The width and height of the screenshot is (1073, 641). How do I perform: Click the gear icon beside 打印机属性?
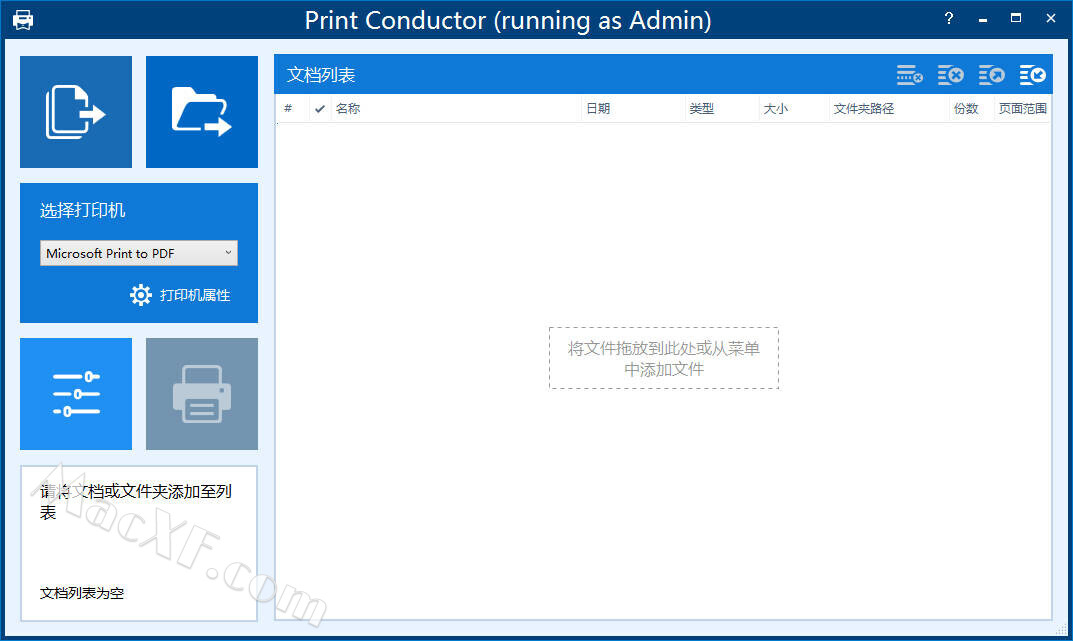point(141,295)
